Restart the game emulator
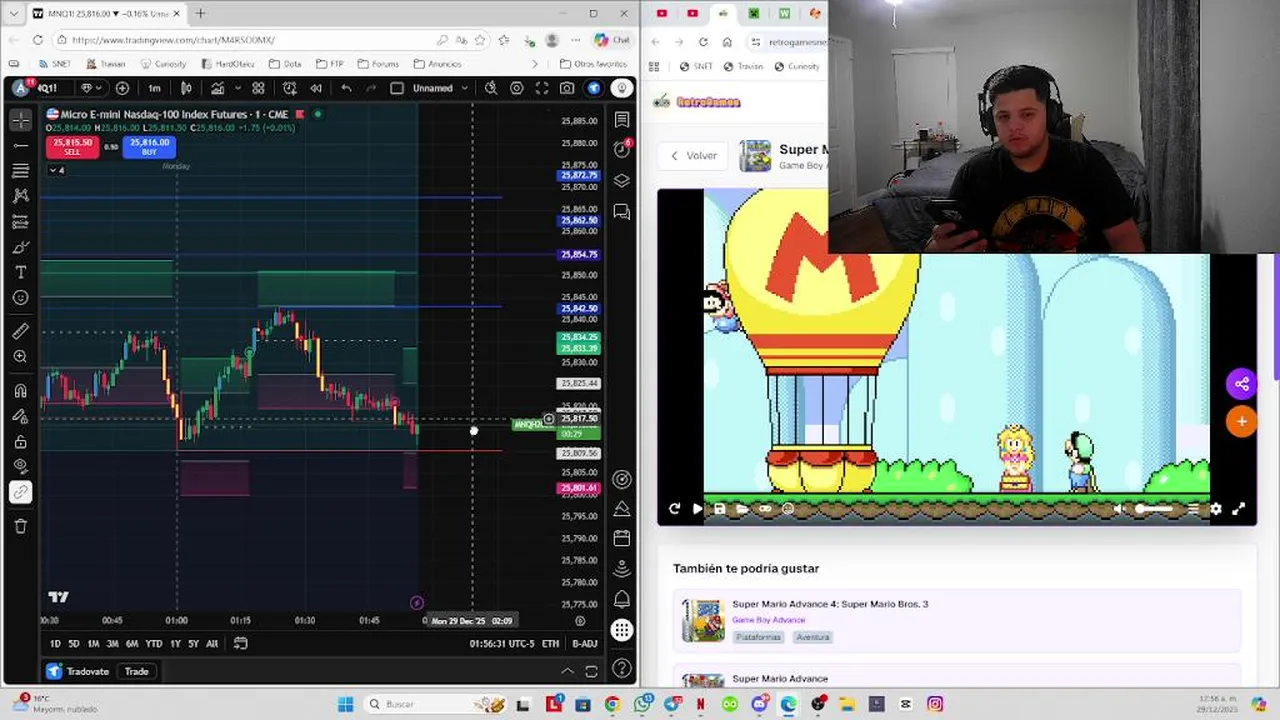 tap(674, 509)
